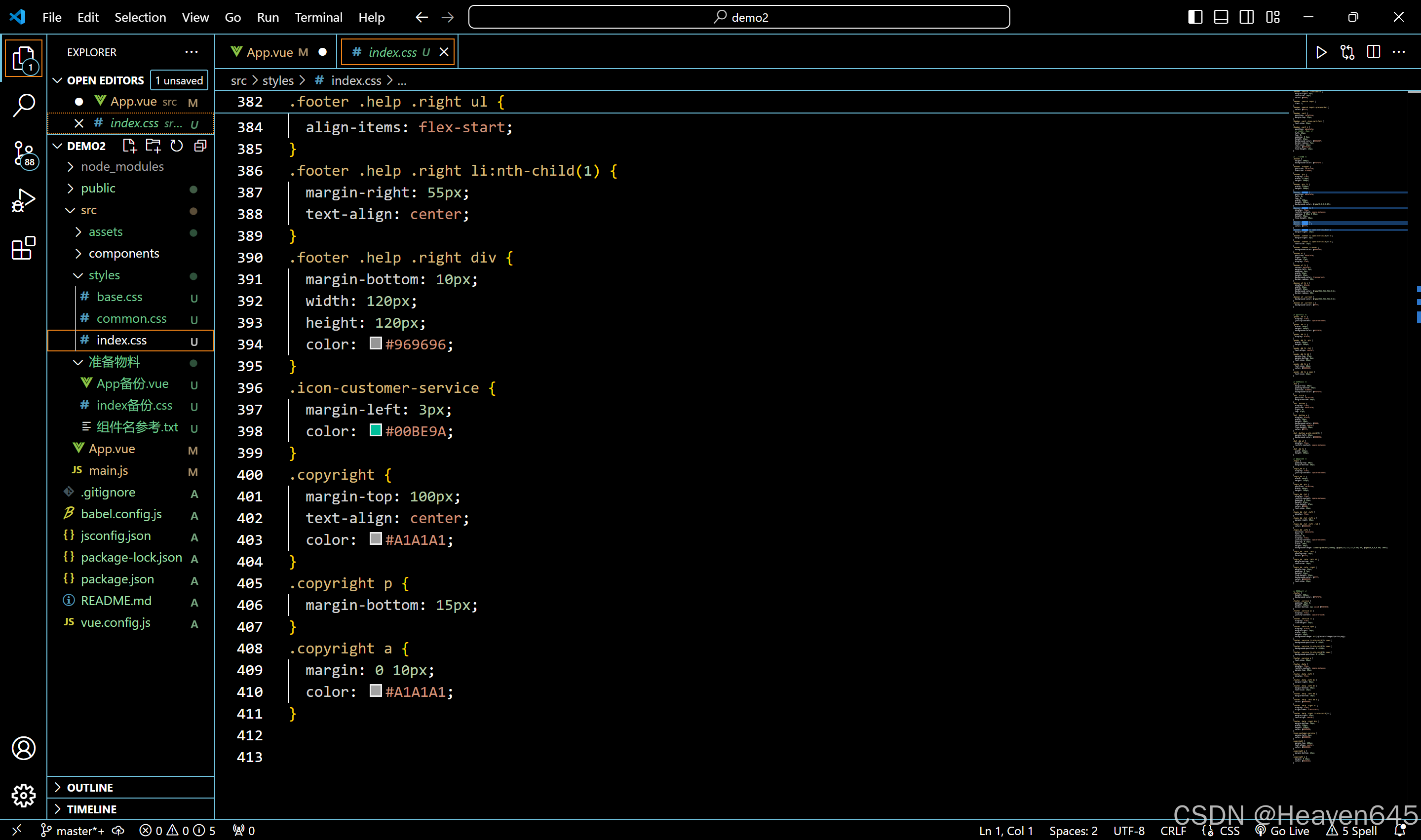Open the 5 Spell status item

(x=1352, y=831)
